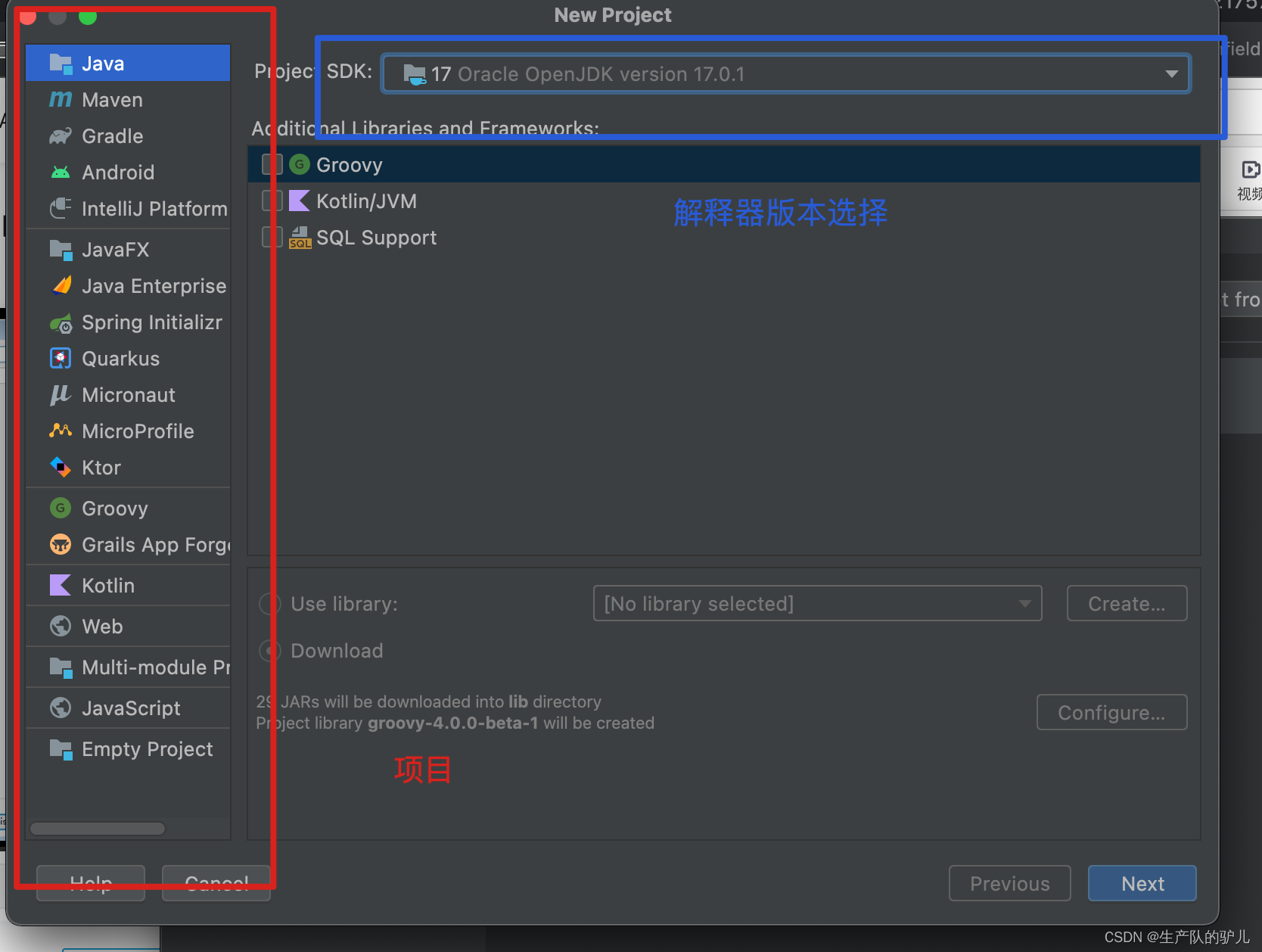Select the Java folder icon in sidebar
The image size is (1262, 952).
click(61, 63)
